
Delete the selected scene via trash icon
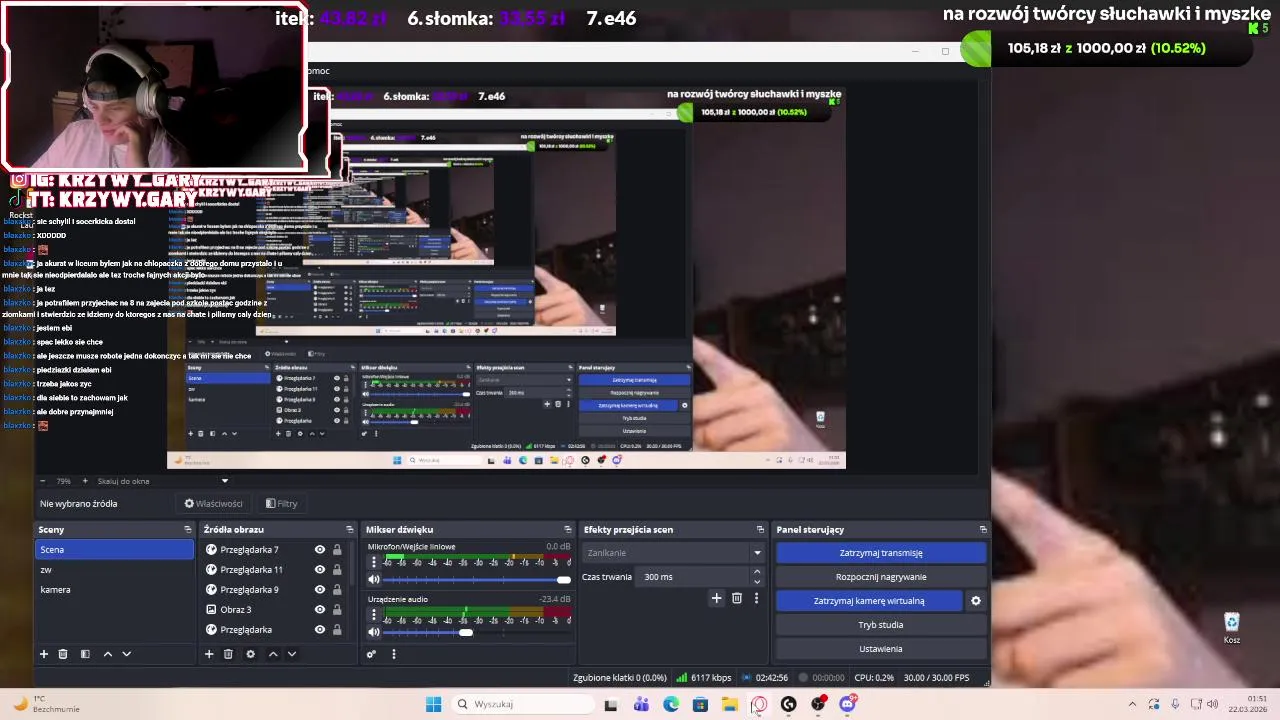point(63,654)
